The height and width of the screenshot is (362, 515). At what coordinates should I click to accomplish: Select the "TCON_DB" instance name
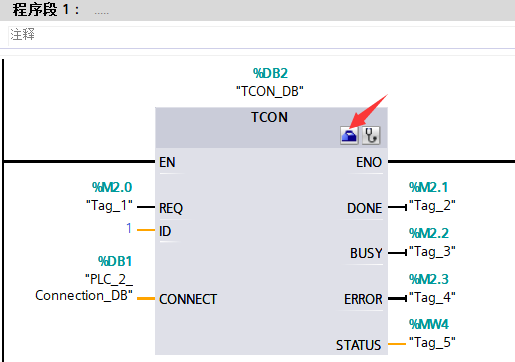pyautogui.click(x=270, y=91)
